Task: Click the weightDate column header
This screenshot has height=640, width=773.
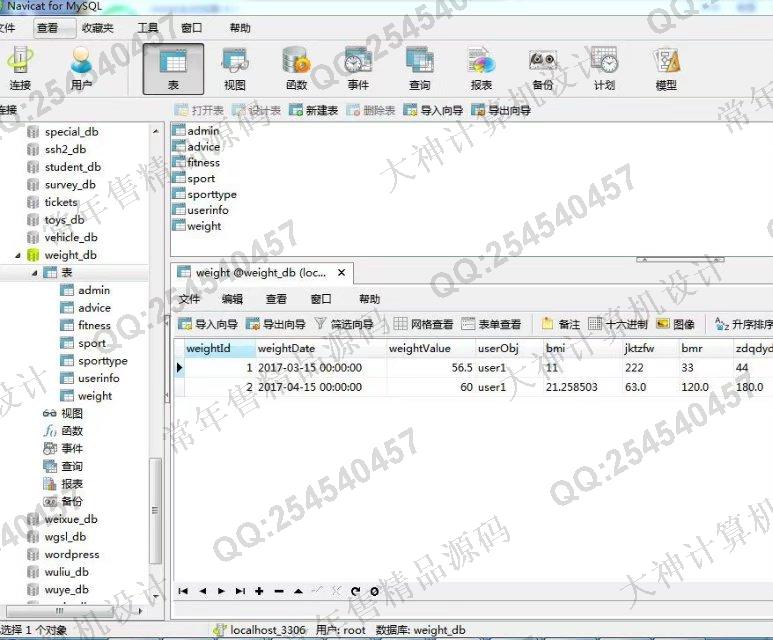Action: click(321, 348)
